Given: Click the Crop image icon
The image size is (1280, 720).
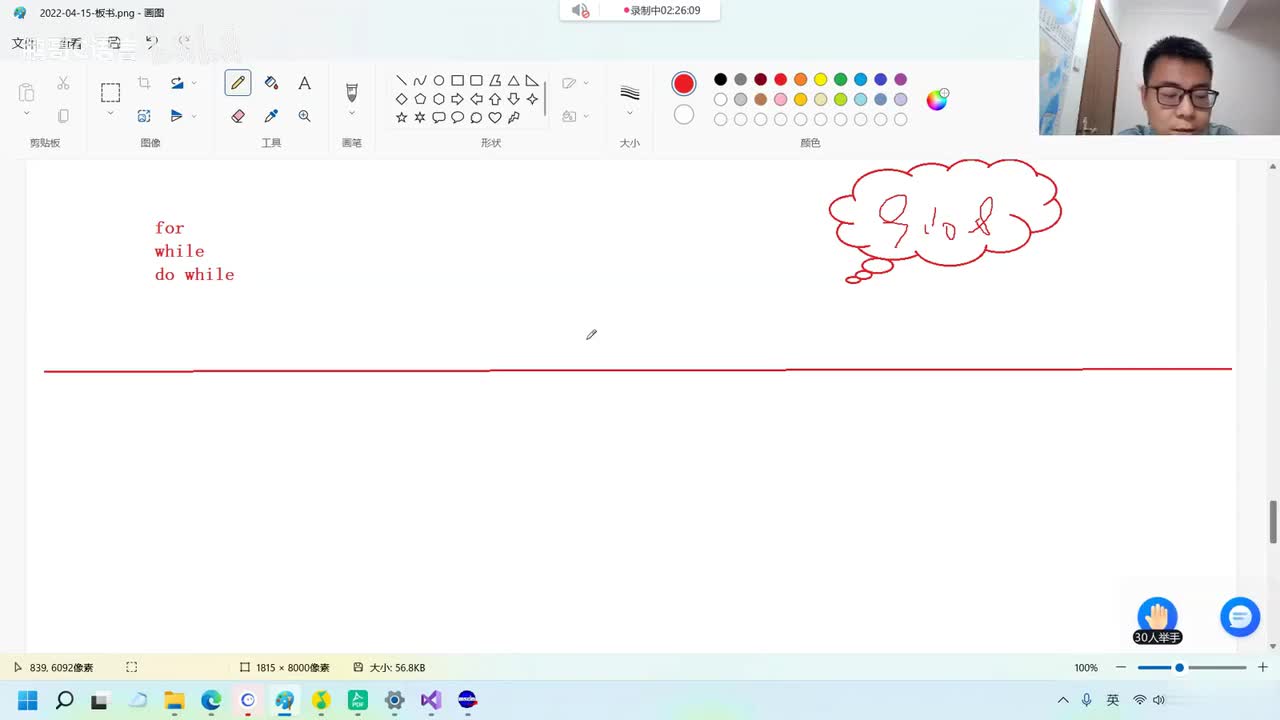Looking at the screenshot, I should (144, 83).
